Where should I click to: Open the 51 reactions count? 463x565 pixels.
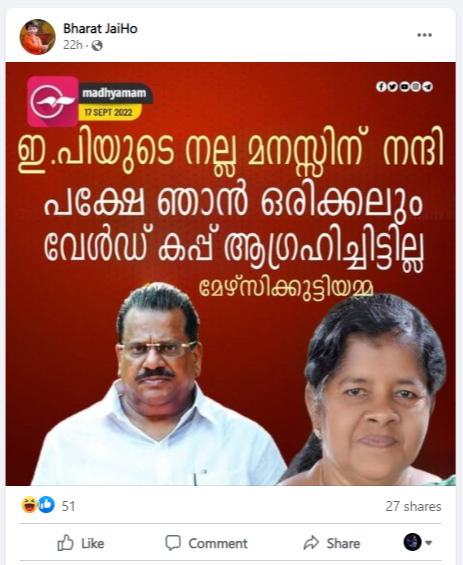tap(68, 506)
